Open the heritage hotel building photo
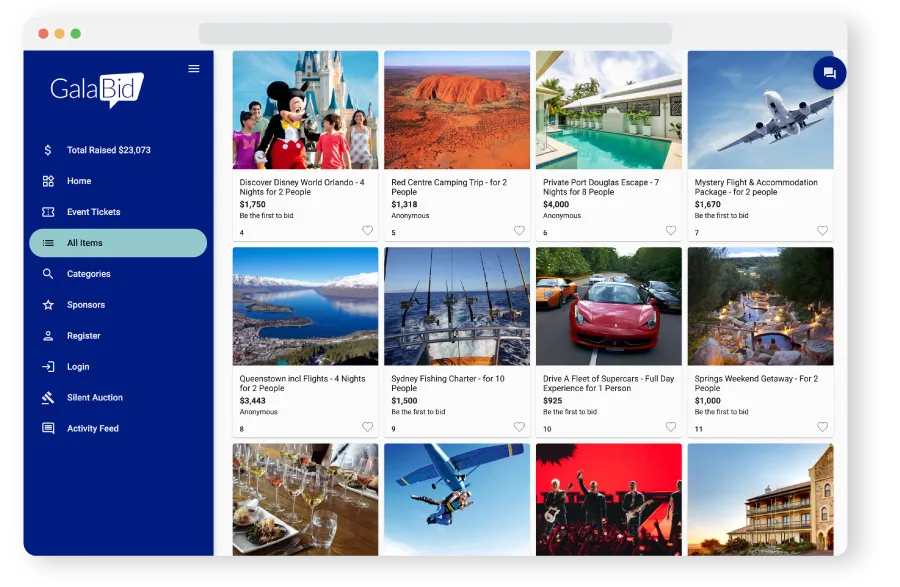Image resolution: width=900 pixels, height=587 pixels. click(x=761, y=500)
